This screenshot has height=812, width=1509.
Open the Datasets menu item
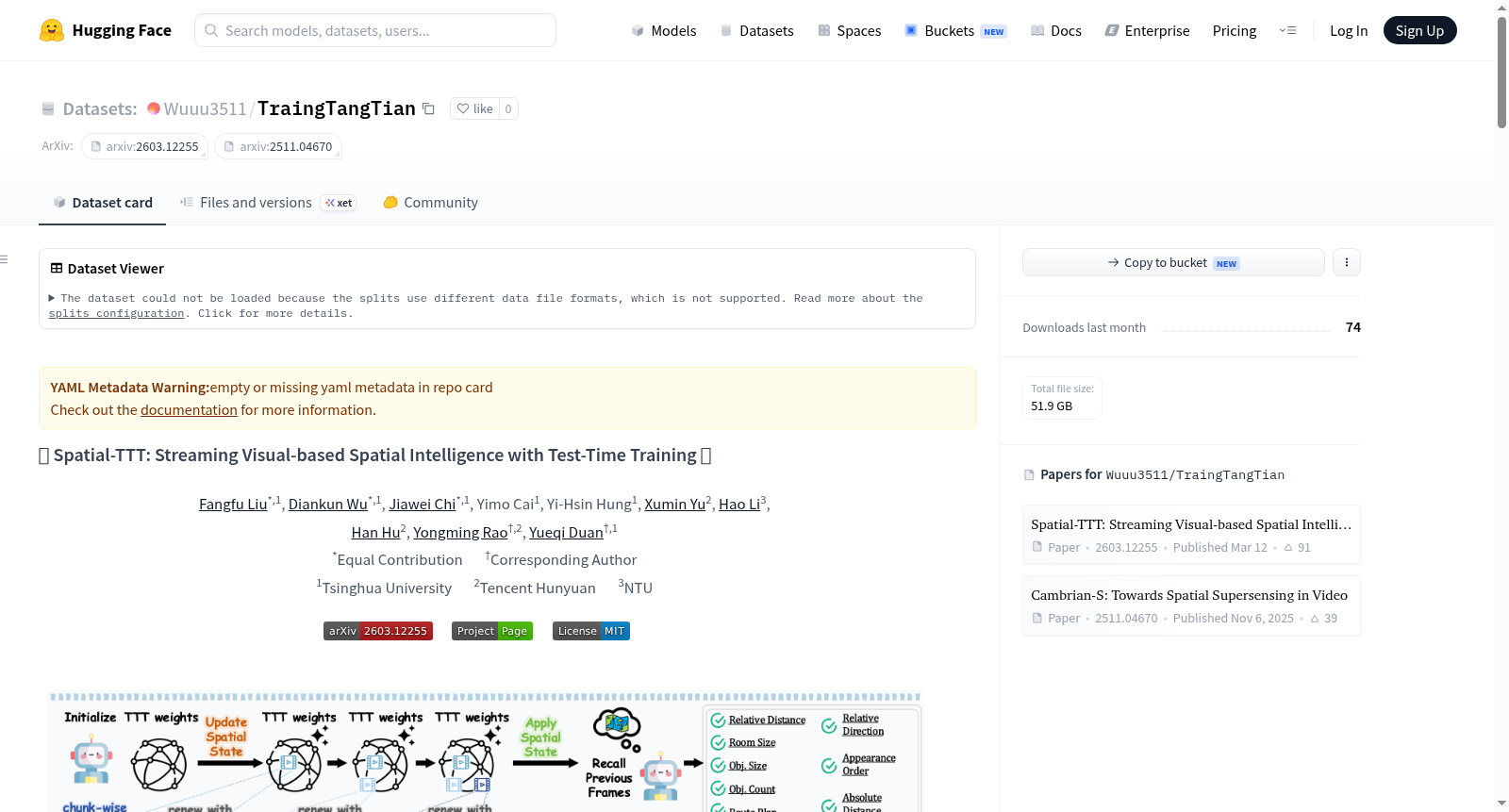(757, 30)
